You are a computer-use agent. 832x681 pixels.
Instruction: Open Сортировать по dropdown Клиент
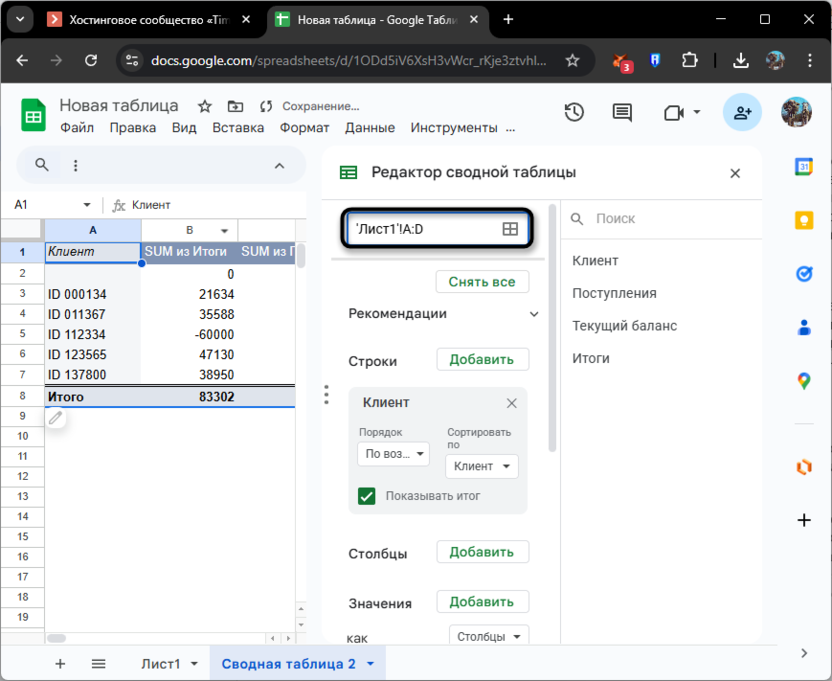click(x=481, y=466)
